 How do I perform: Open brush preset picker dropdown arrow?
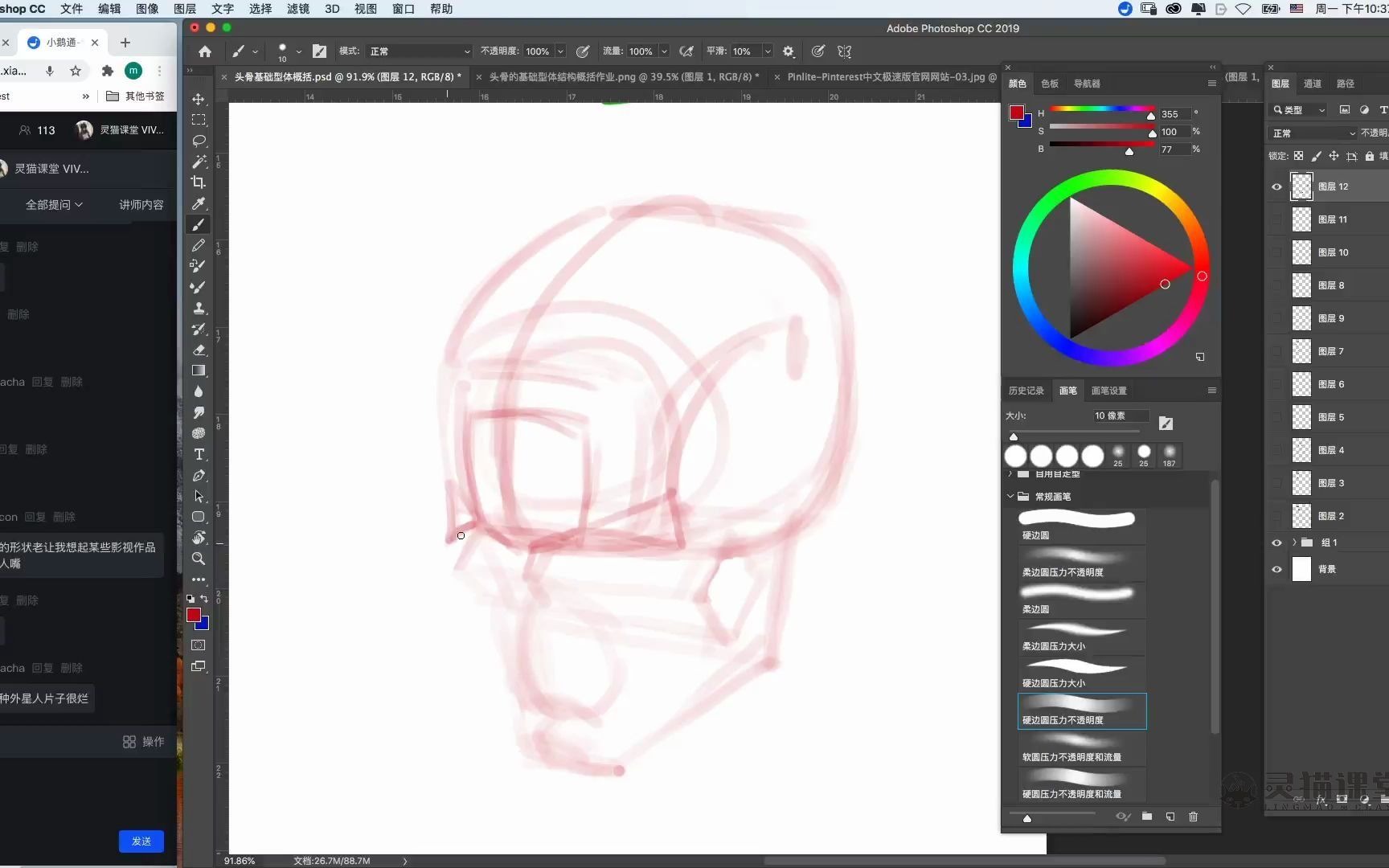[298, 51]
